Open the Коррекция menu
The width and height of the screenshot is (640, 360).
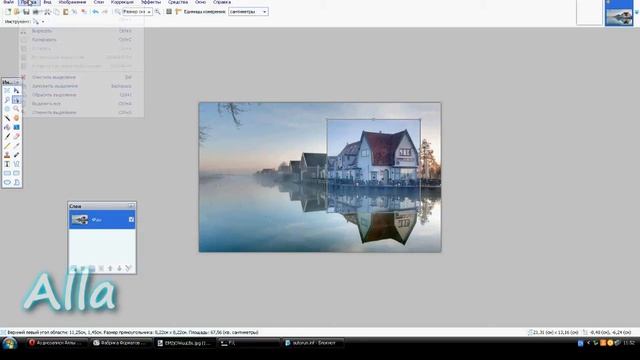click(x=122, y=2)
